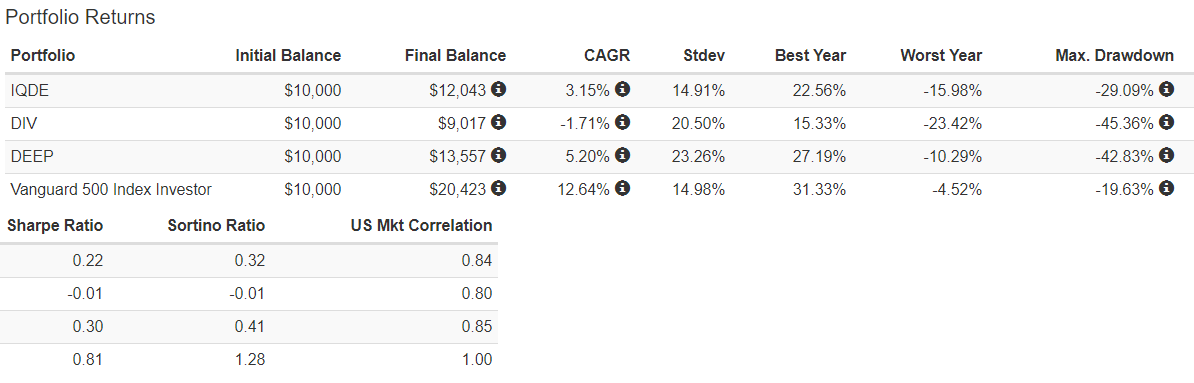The image size is (1194, 383).
Task: Click the Max. Drawdown column header
Action: coord(1114,56)
